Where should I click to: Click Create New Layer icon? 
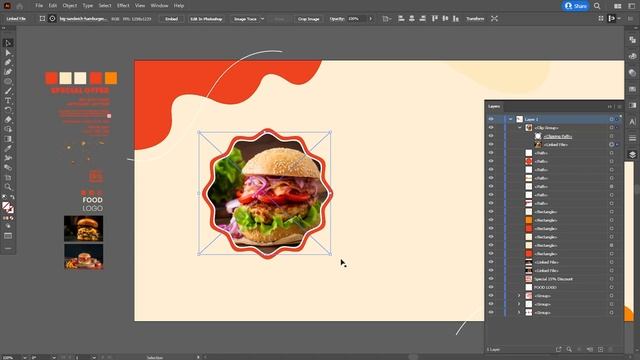(600, 349)
